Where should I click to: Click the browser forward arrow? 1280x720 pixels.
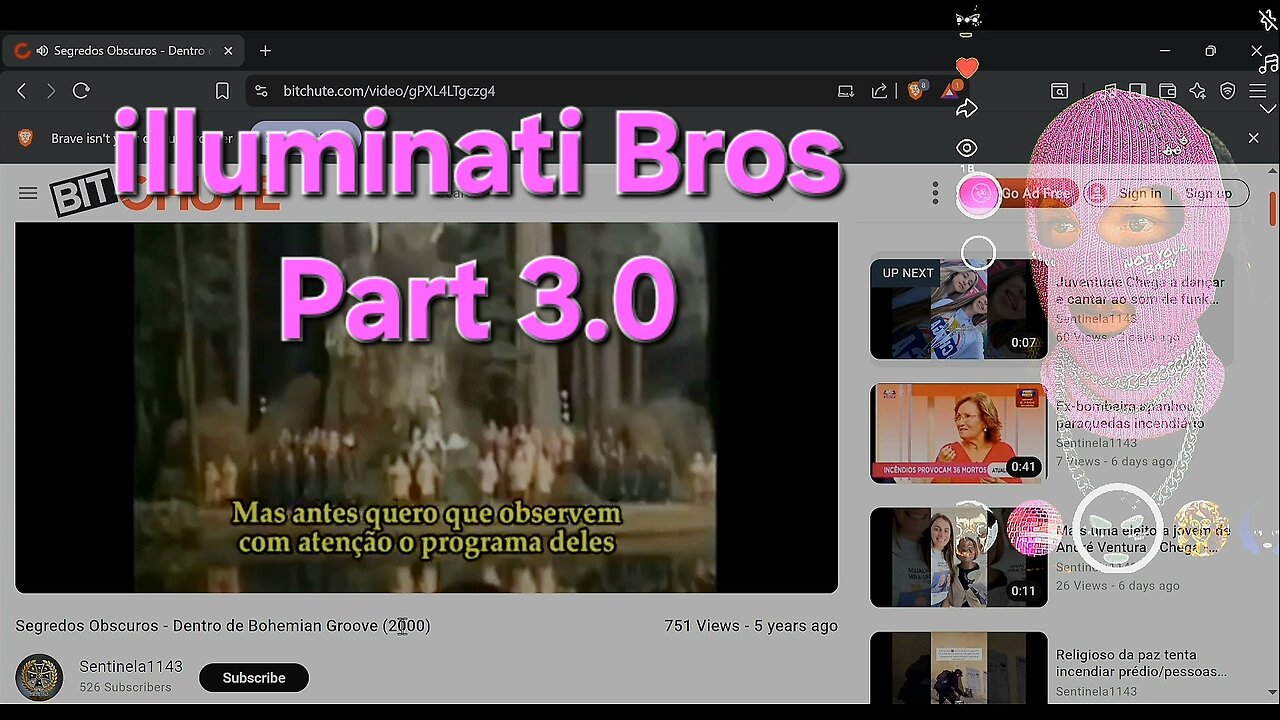coord(51,91)
